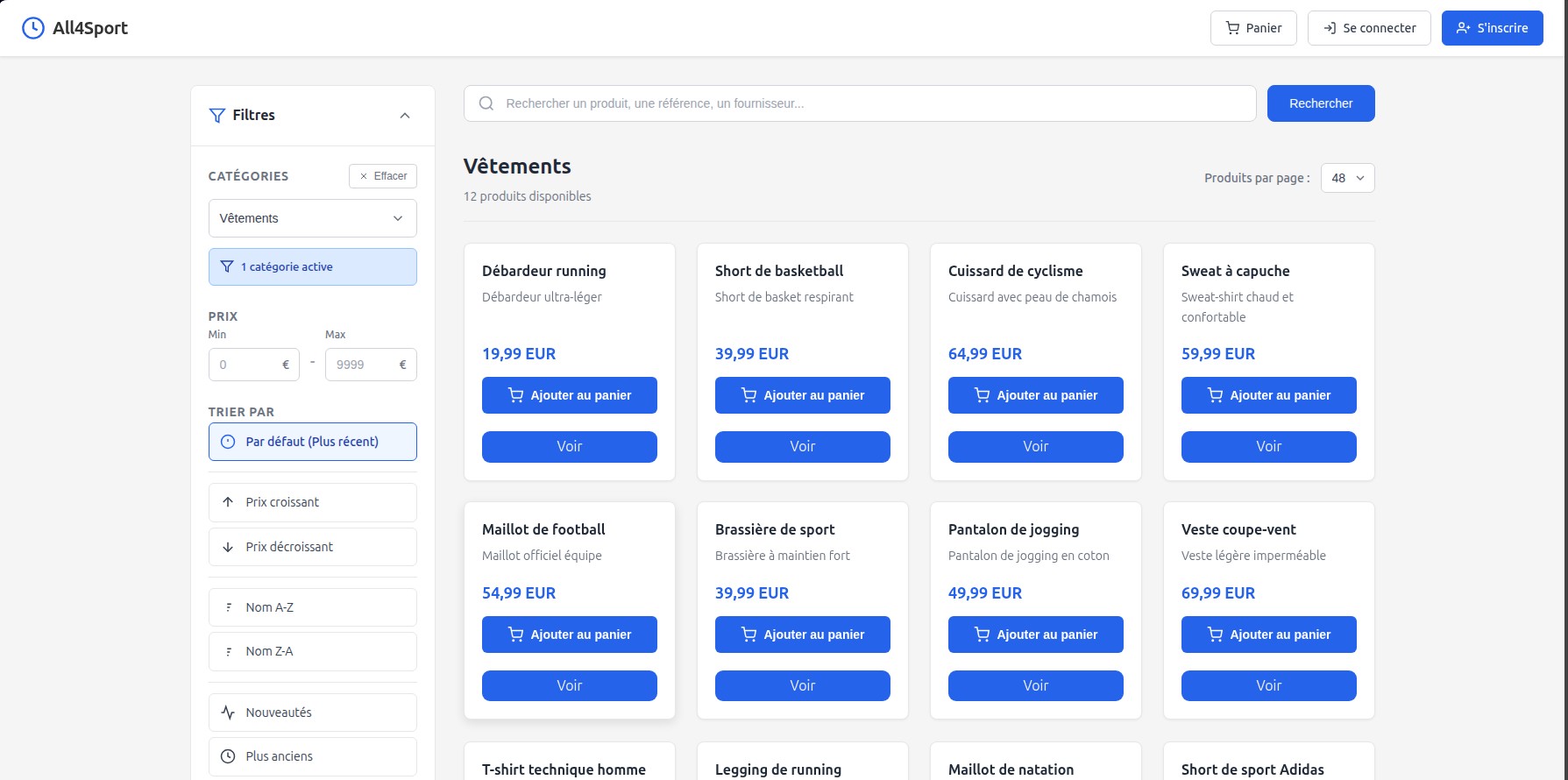This screenshot has width=1568, height=780.
Task: Select the Prix décroissant sort option
Action: click(312, 547)
